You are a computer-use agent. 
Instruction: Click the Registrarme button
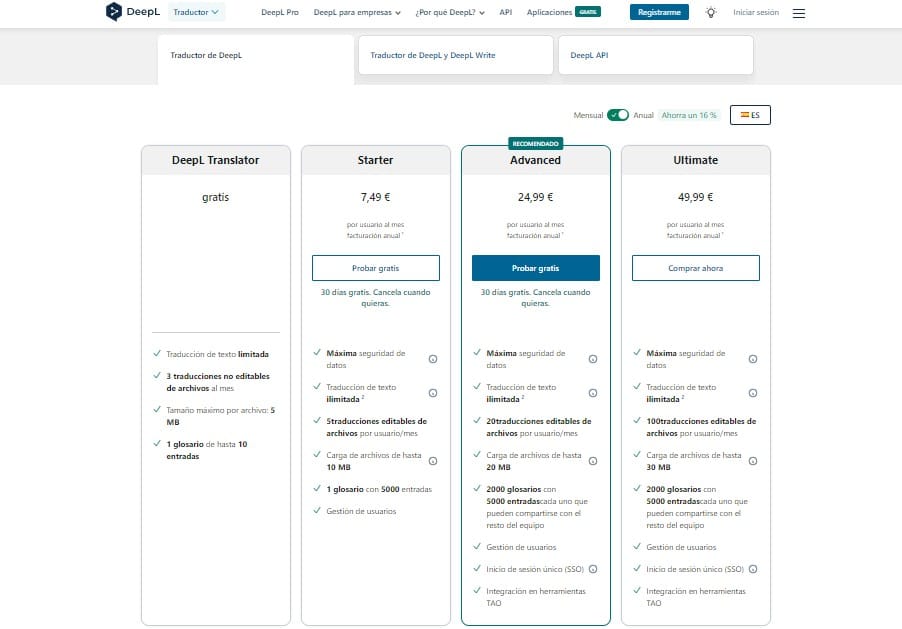pyautogui.click(x=659, y=12)
